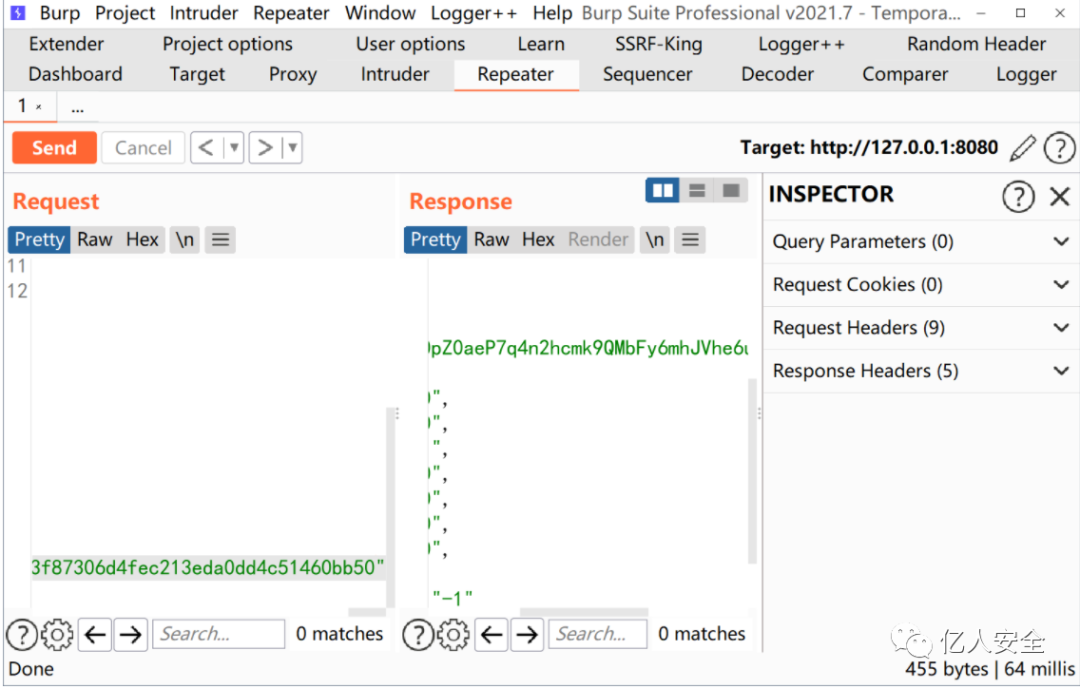This screenshot has width=1080, height=689.
Task: Open Response pane hamburger menu icon
Action: click(x=690, y=240)
